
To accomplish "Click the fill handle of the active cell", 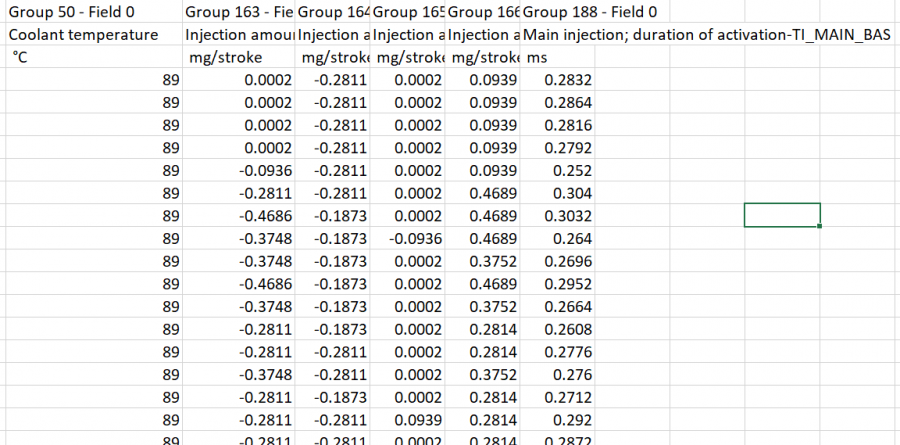I will pyautogui.click(x=820, y=227).
